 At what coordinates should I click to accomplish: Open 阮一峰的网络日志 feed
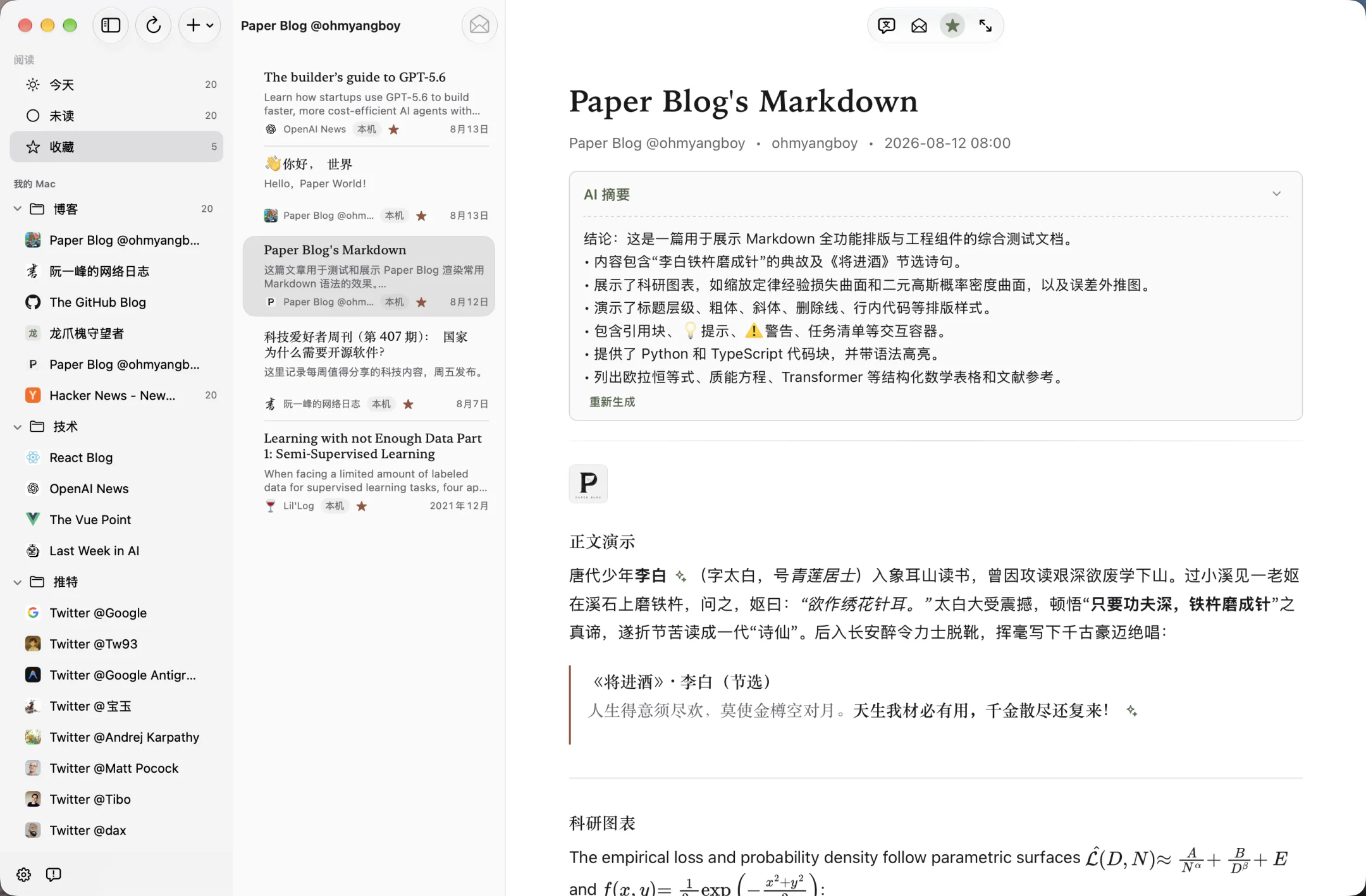pos(116,271)
